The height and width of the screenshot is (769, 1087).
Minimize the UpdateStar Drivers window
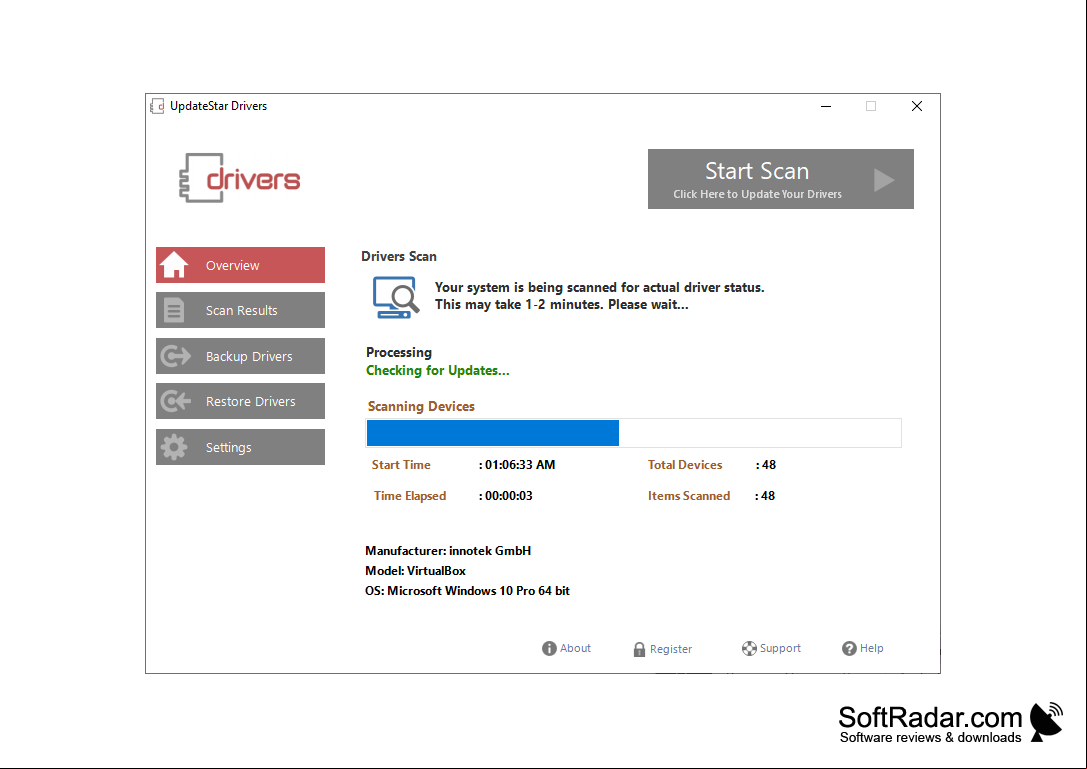(x=826, y=106)
